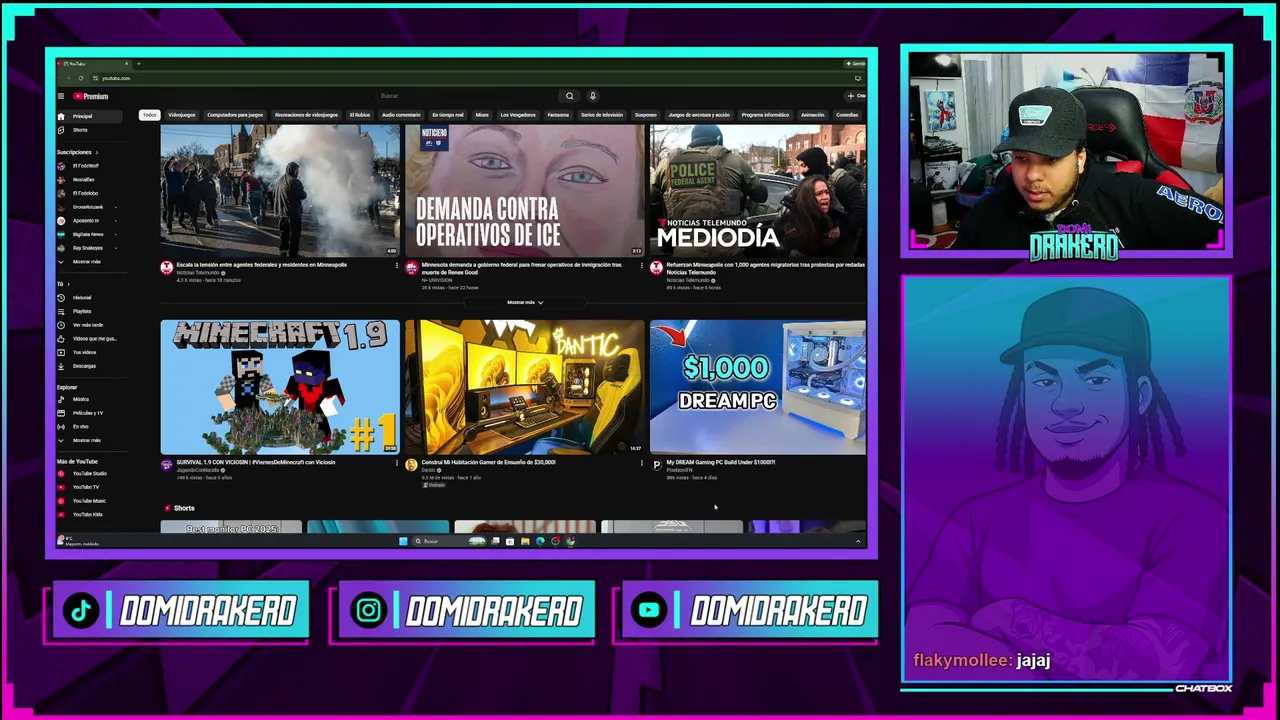This screenshot has height=720, width=1280.
Task: Open Películas y TV under Explorar
Action: point(89,413)
